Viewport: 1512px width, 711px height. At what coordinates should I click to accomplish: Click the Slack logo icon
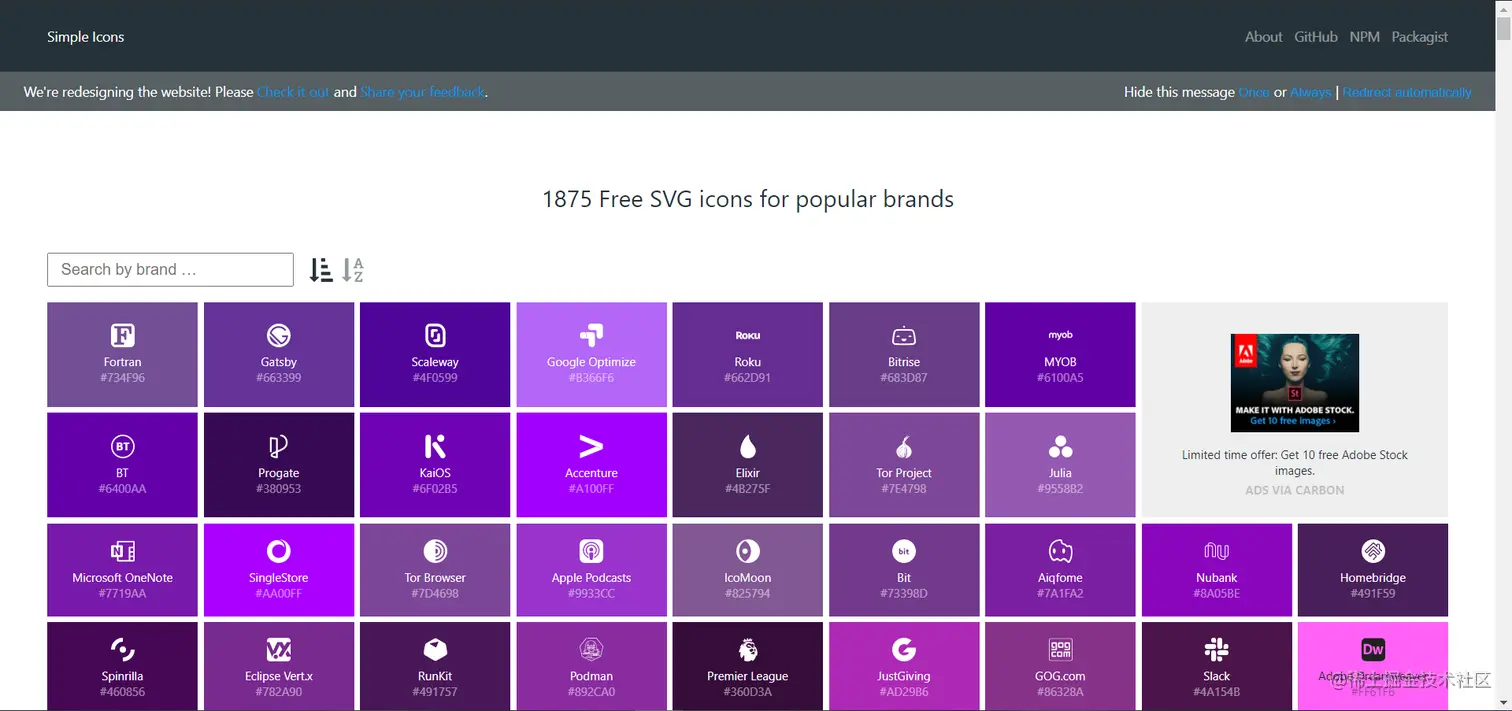1217,650
